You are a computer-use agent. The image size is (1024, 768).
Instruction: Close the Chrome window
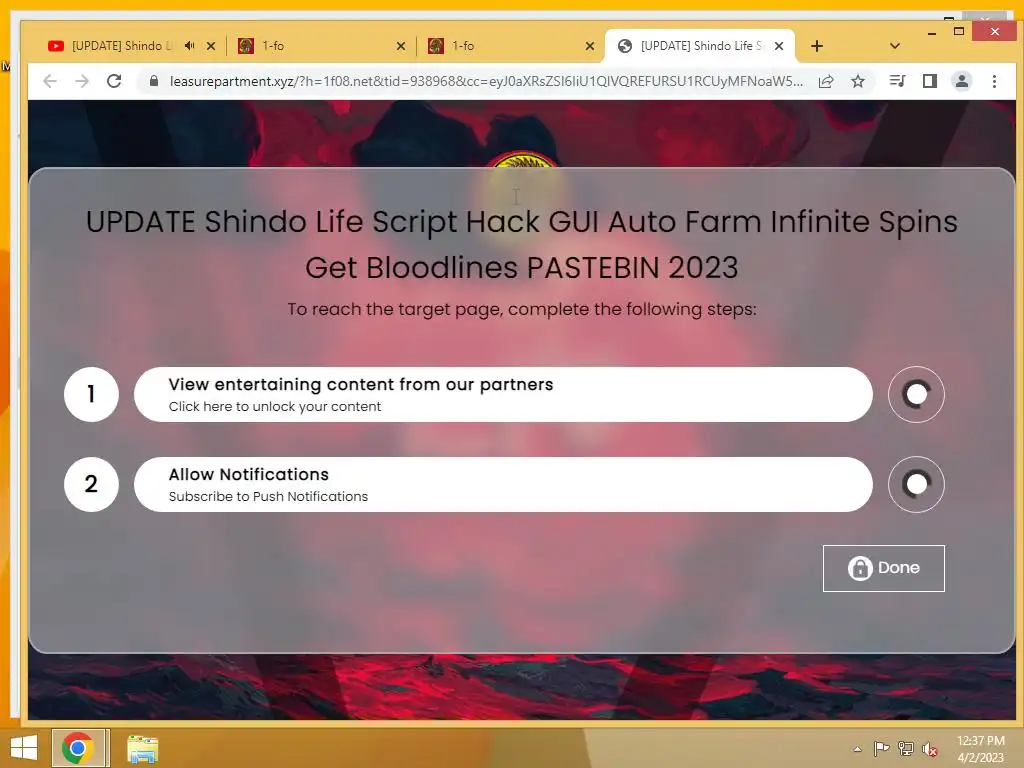[x=995, y=31]
